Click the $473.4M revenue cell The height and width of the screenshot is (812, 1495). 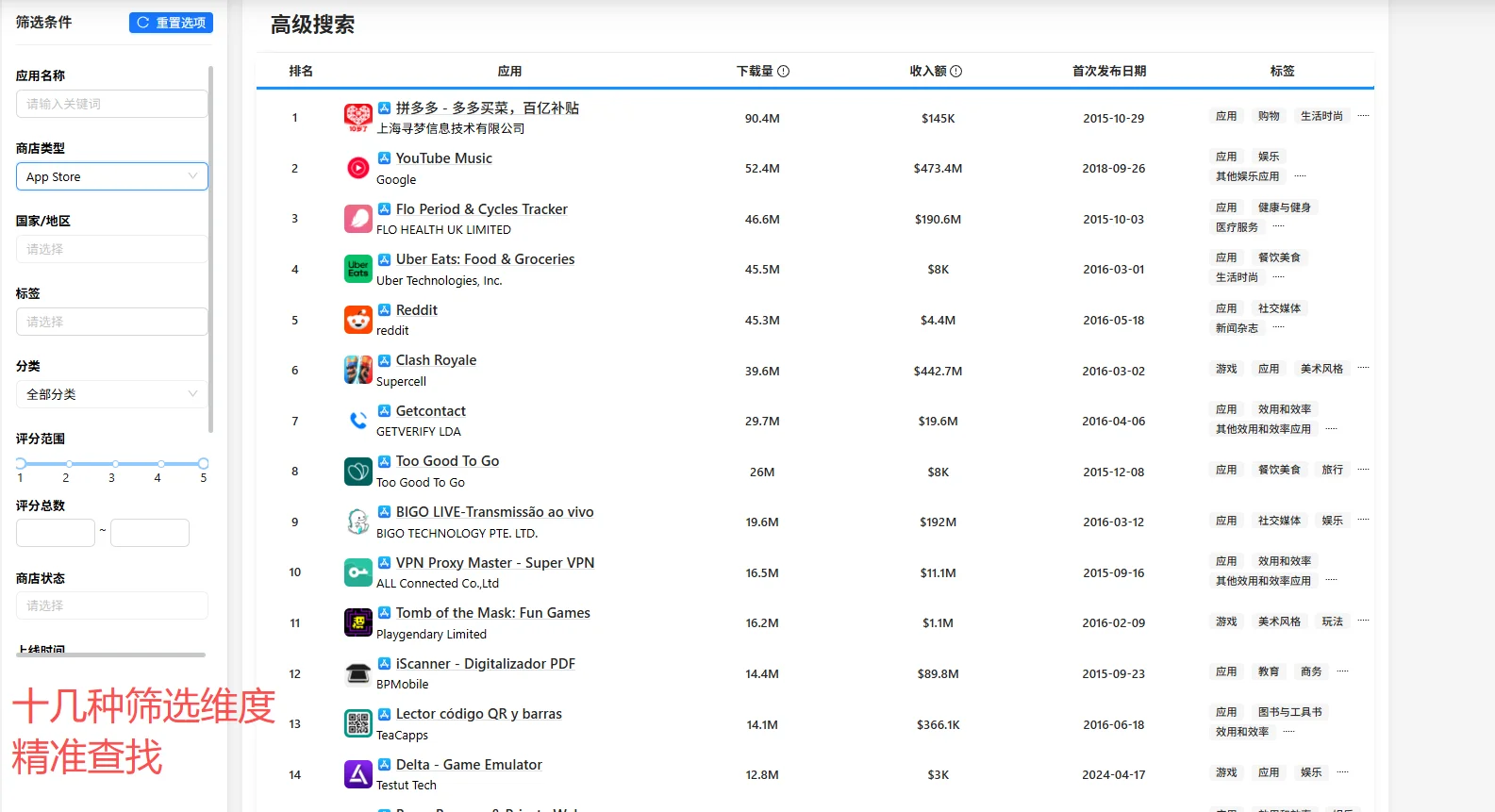(x=938, y=169)
